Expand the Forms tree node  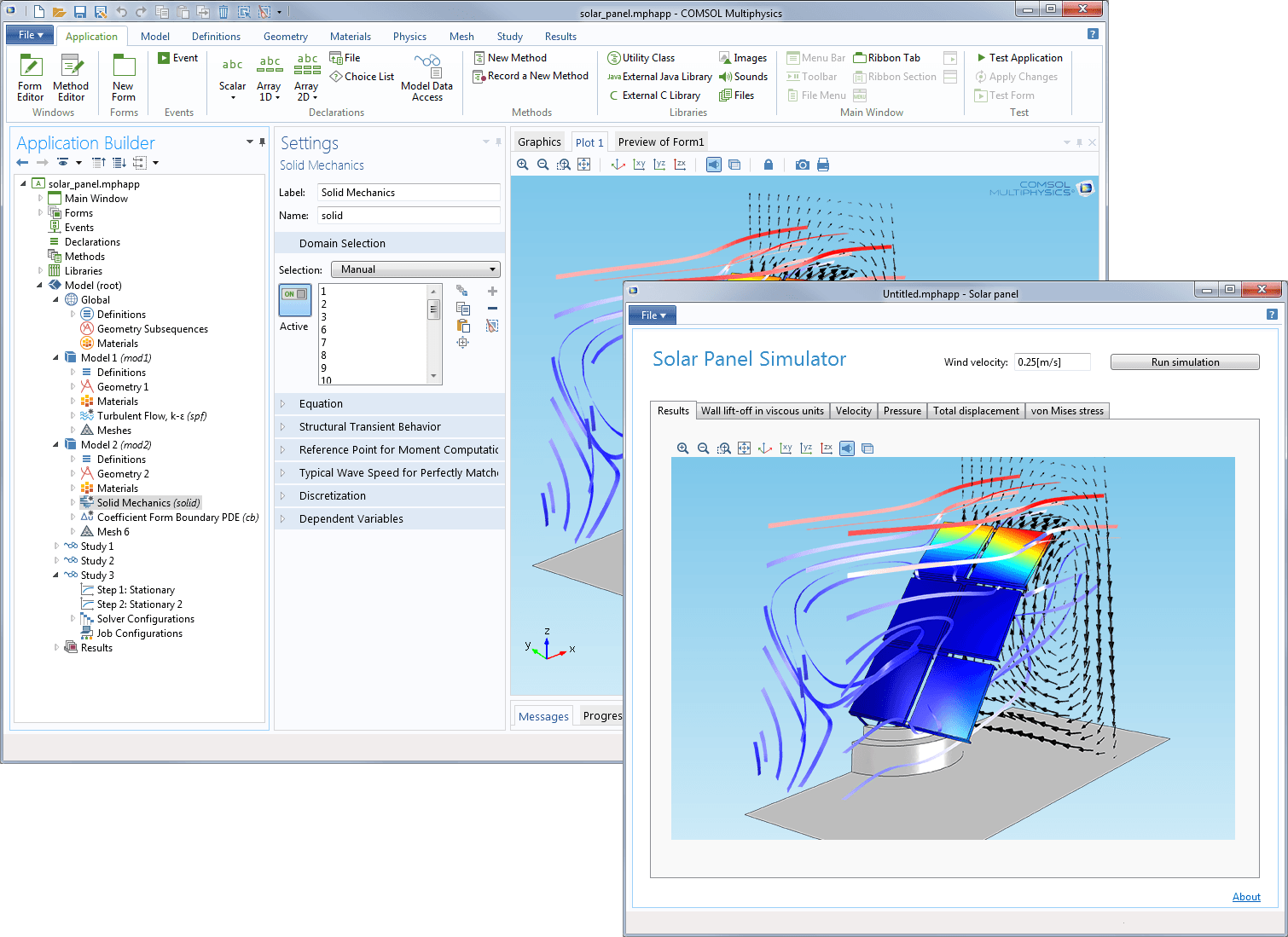click(x=40, y=213)
